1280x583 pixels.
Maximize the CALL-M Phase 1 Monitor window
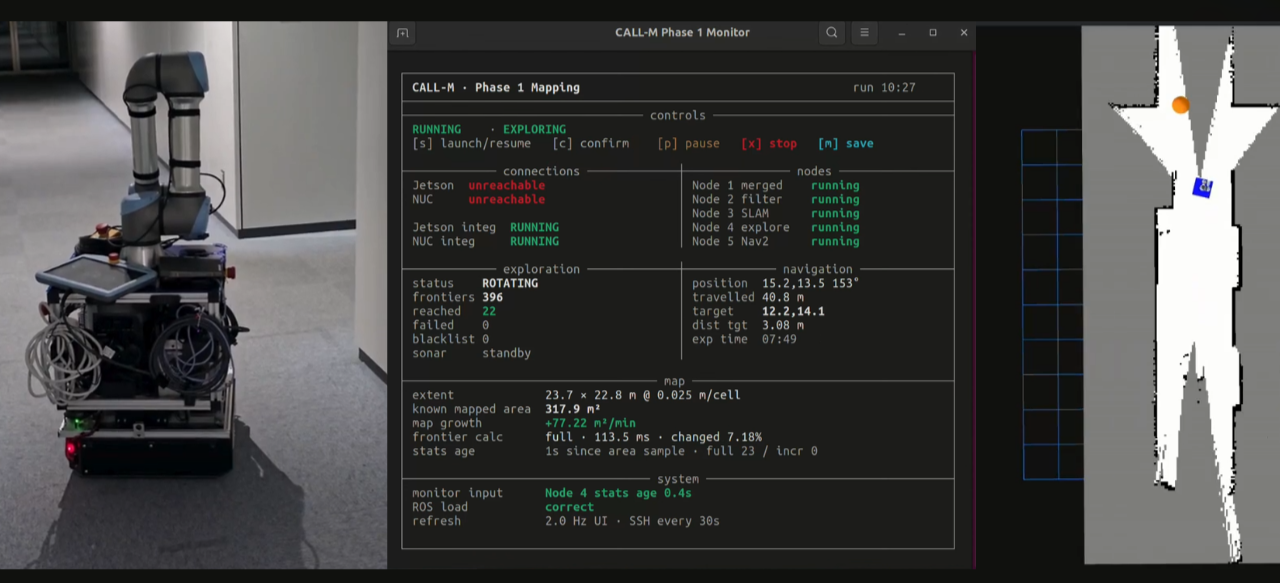[933, 33]
